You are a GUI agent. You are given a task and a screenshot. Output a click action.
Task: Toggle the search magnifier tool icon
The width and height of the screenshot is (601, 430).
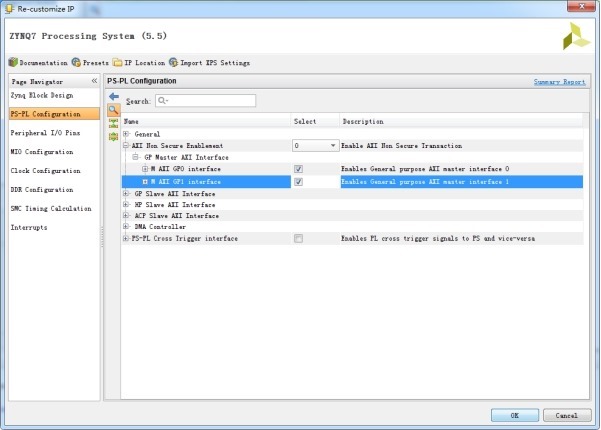pyautogui.click(x=113, y=110)
